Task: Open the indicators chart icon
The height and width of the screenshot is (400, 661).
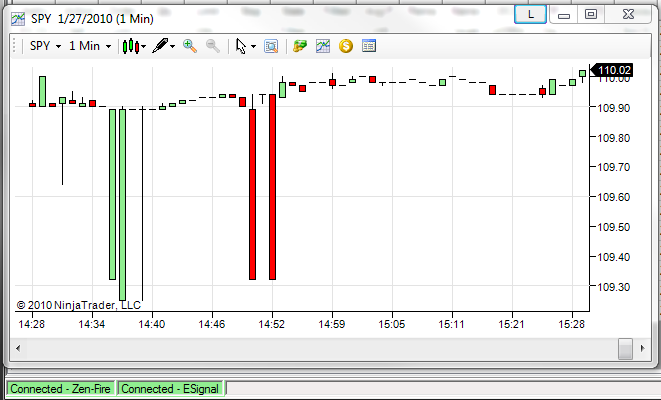Action: 323,46
